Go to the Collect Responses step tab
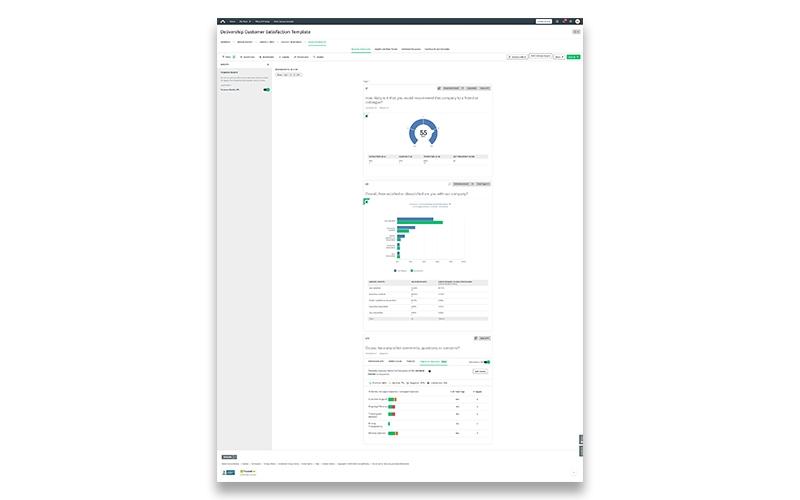This screenshot has height=500, width=800. point(291,42)
